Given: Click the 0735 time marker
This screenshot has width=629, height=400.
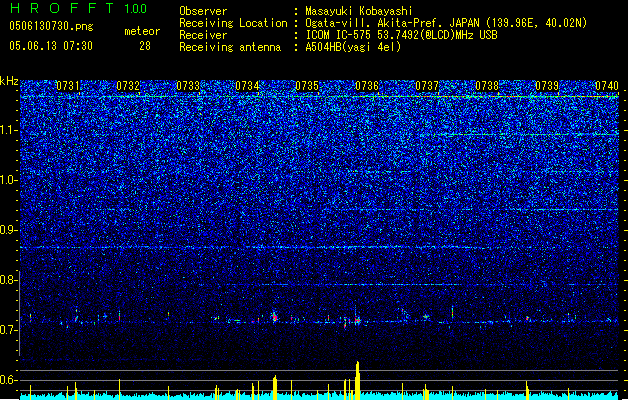Looking at the screenshot, I should (307, 86).
